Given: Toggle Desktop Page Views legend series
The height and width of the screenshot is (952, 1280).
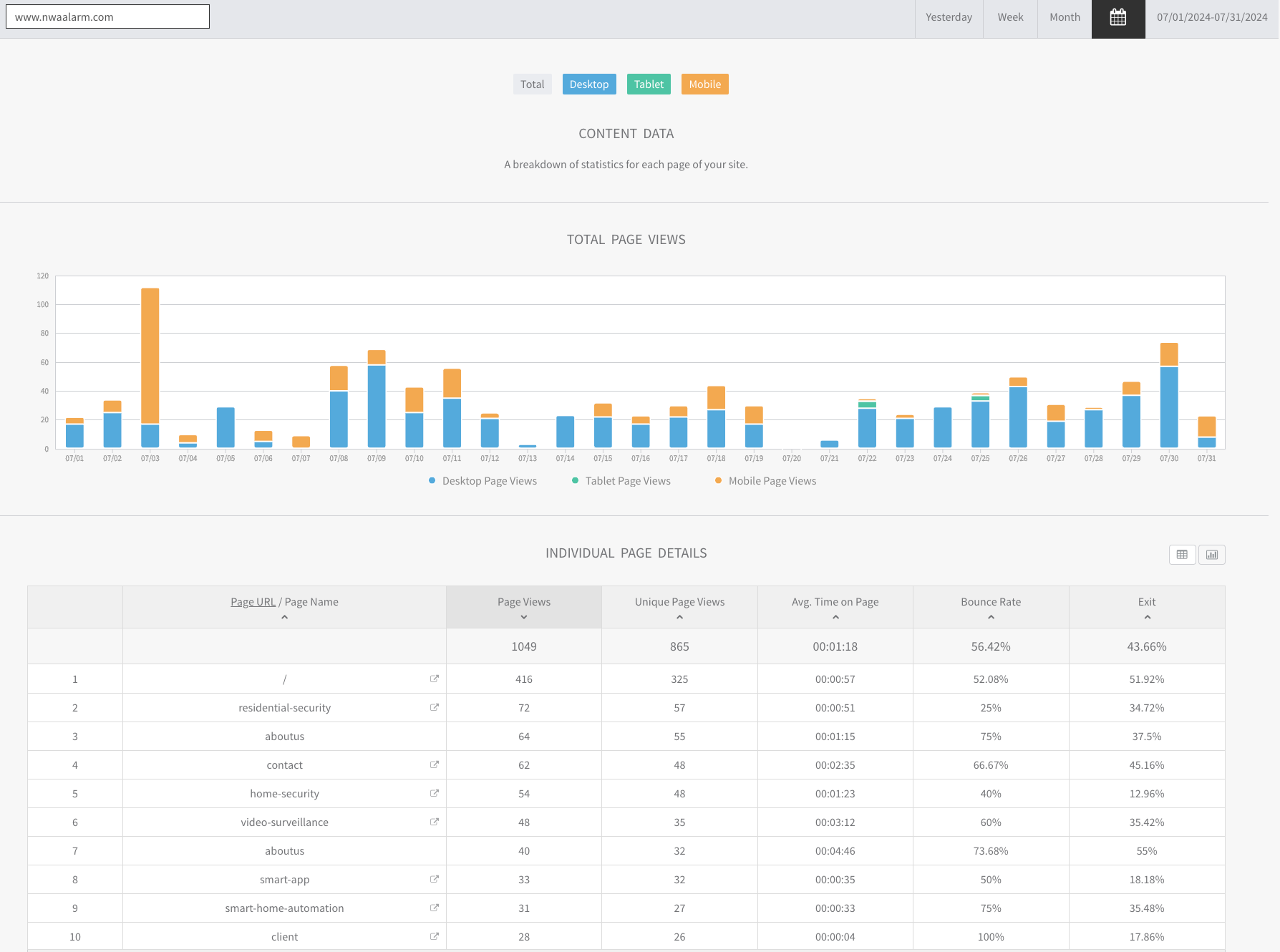Looking at the screenshot, I should 483,481.
